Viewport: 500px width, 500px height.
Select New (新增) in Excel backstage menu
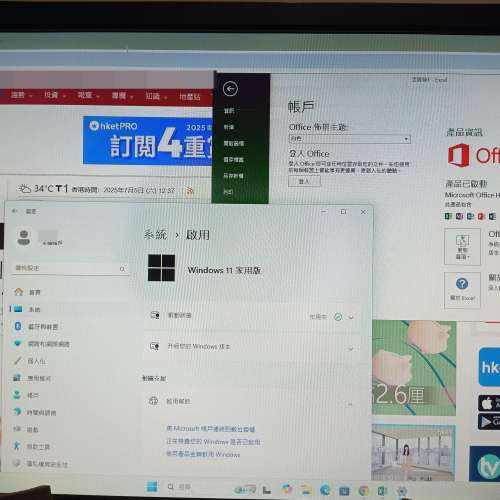(229, 127)
